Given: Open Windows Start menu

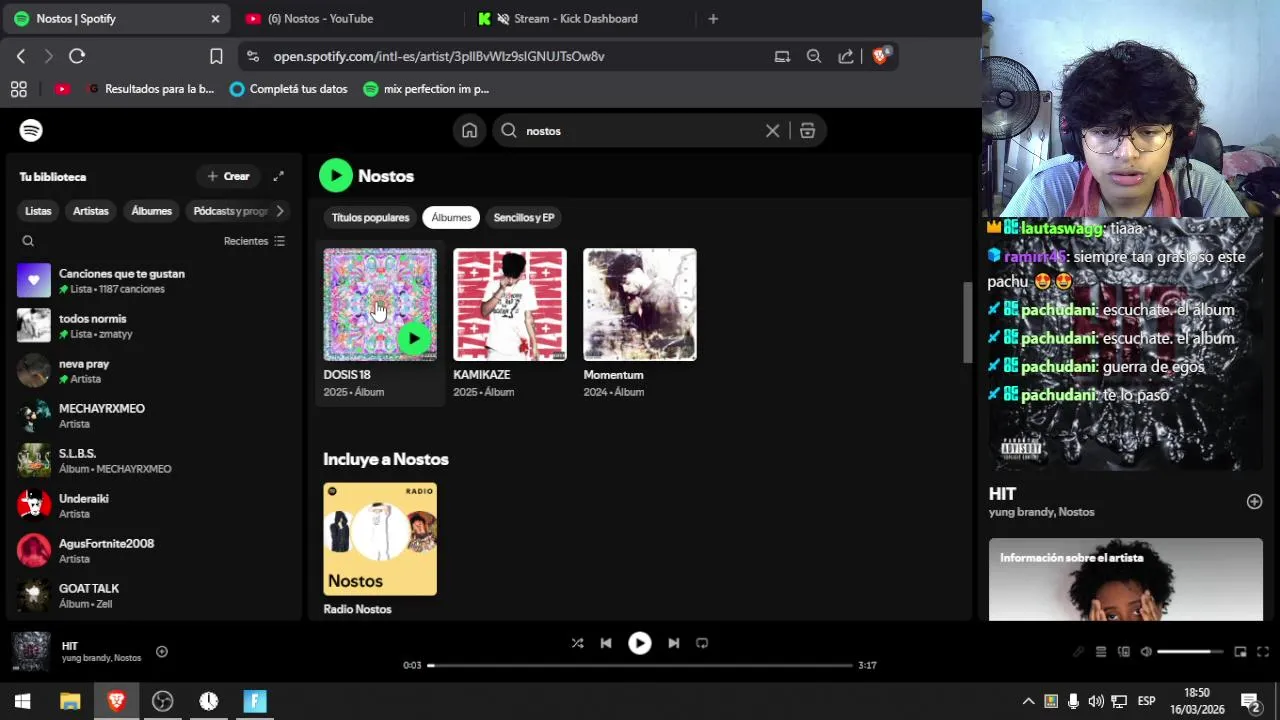Looking at the screenshot, I should [23, 701].
